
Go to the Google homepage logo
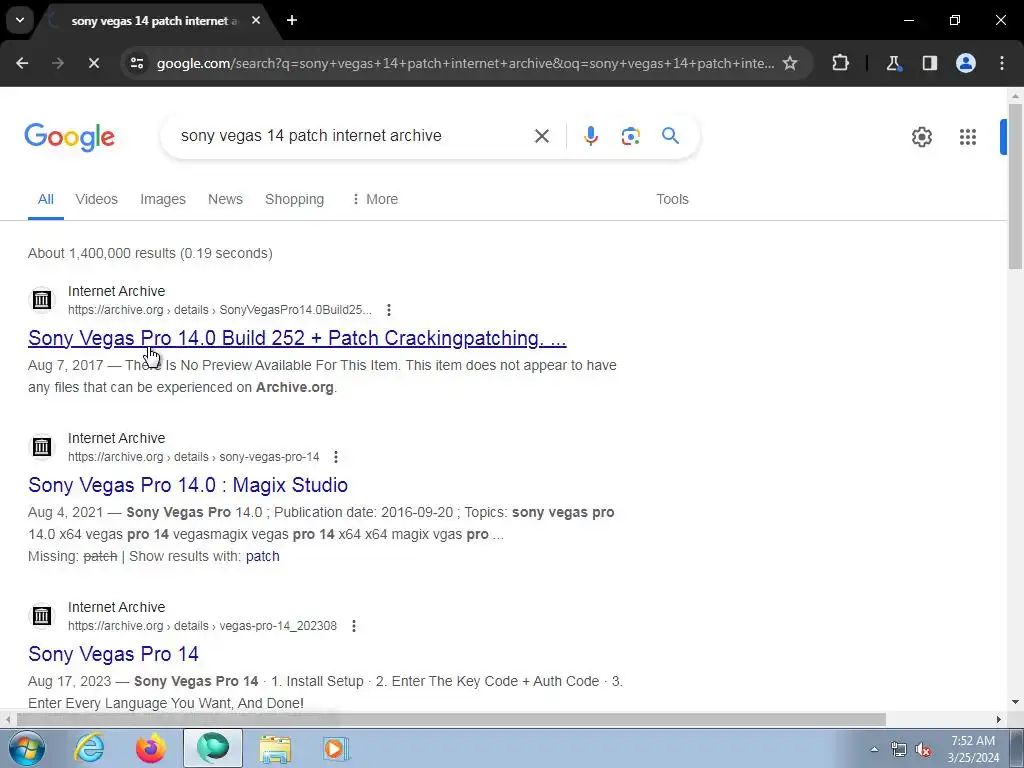(70, 136)
